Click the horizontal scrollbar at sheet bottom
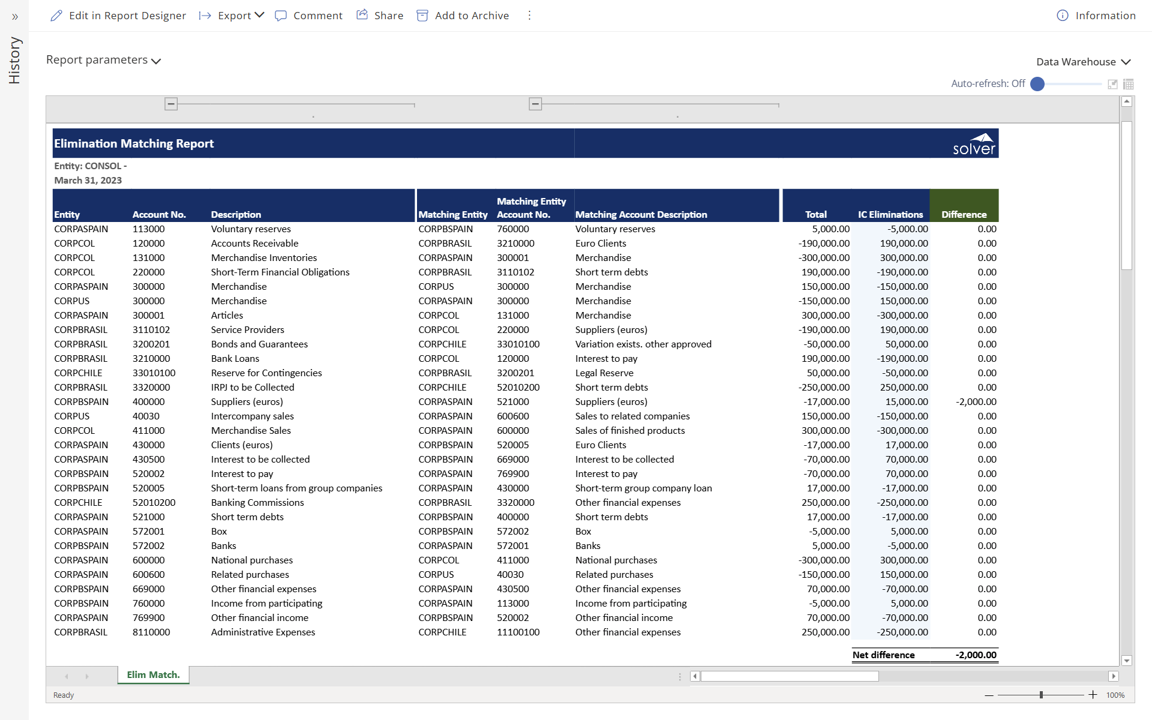This screenshot has height=720, width=1152. point(789,676)
